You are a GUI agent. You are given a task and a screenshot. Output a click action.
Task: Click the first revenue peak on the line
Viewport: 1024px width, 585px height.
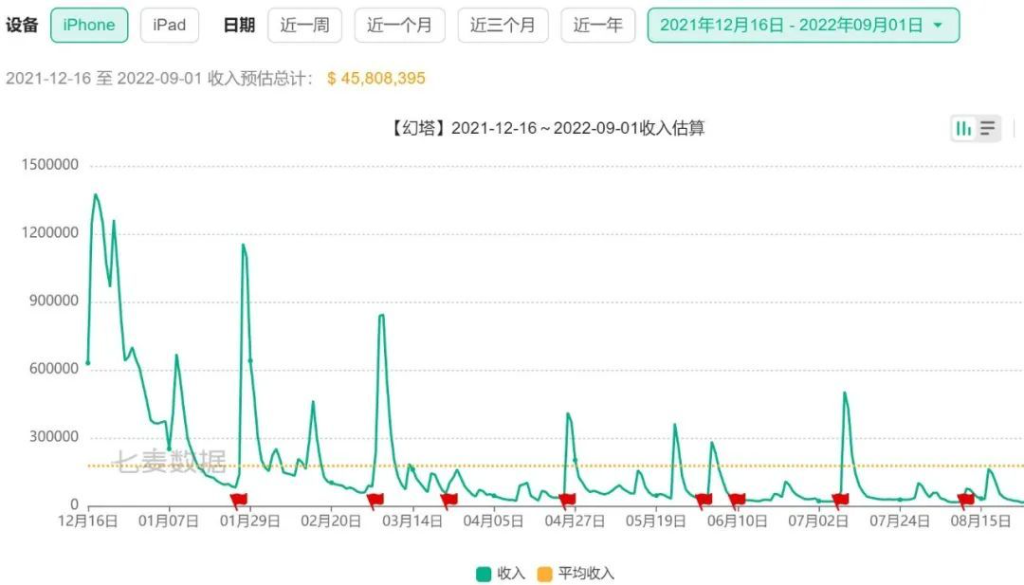tap(96, 195)
